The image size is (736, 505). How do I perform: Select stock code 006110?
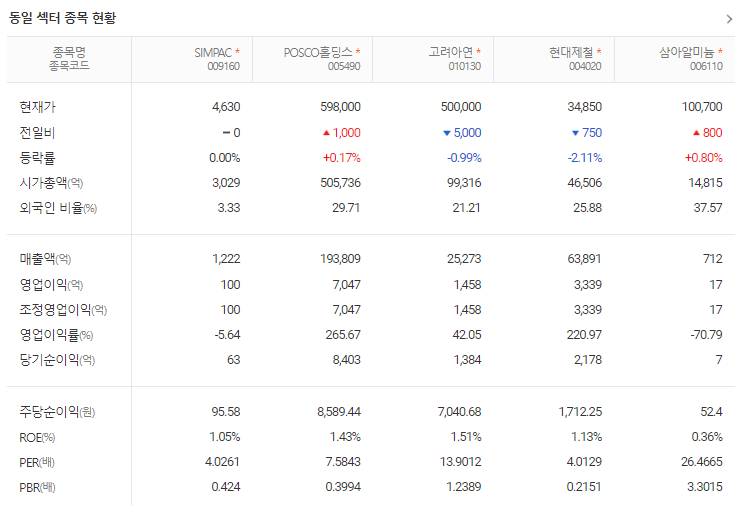click(706, 66)
